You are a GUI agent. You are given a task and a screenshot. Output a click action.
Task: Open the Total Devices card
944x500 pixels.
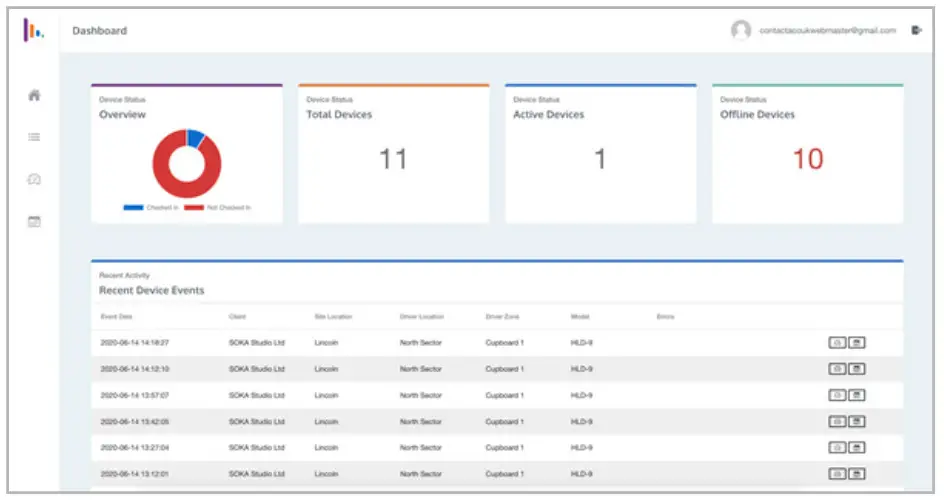coord(393,153)
